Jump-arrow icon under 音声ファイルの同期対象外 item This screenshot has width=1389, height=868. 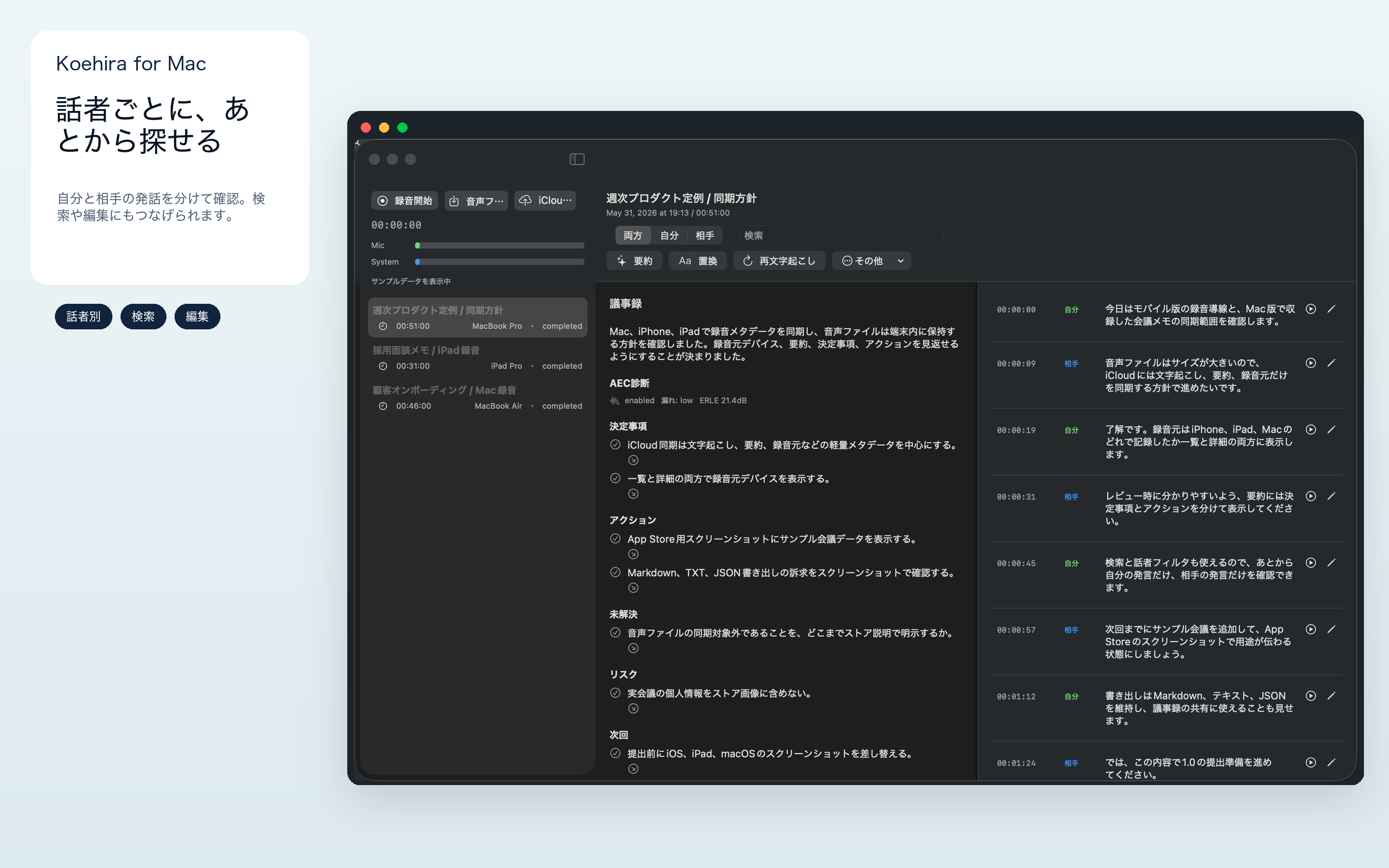pyautogui.click(x=633, y=649)
